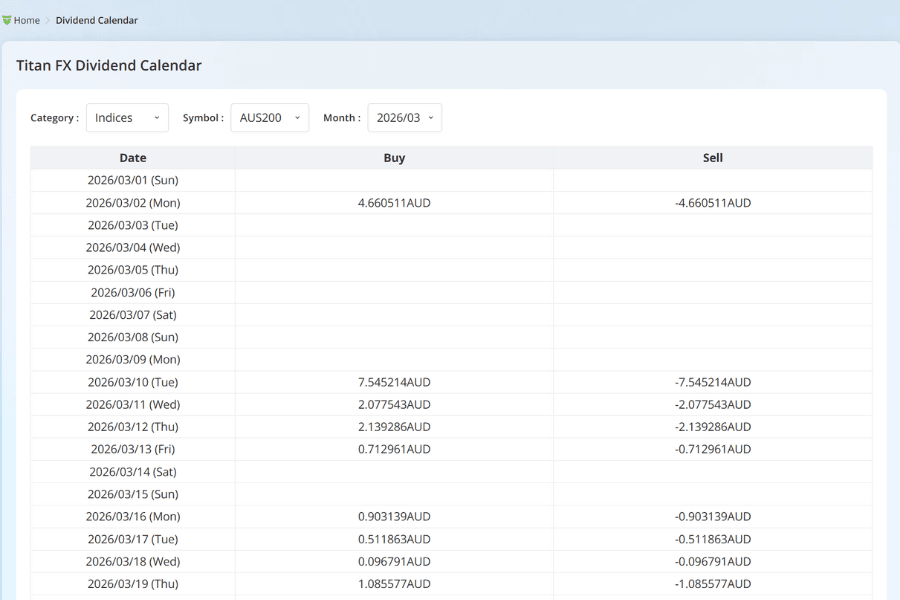
Task: Click the Sell value -0.511863AUD
Action: click(x=713, y=539)
